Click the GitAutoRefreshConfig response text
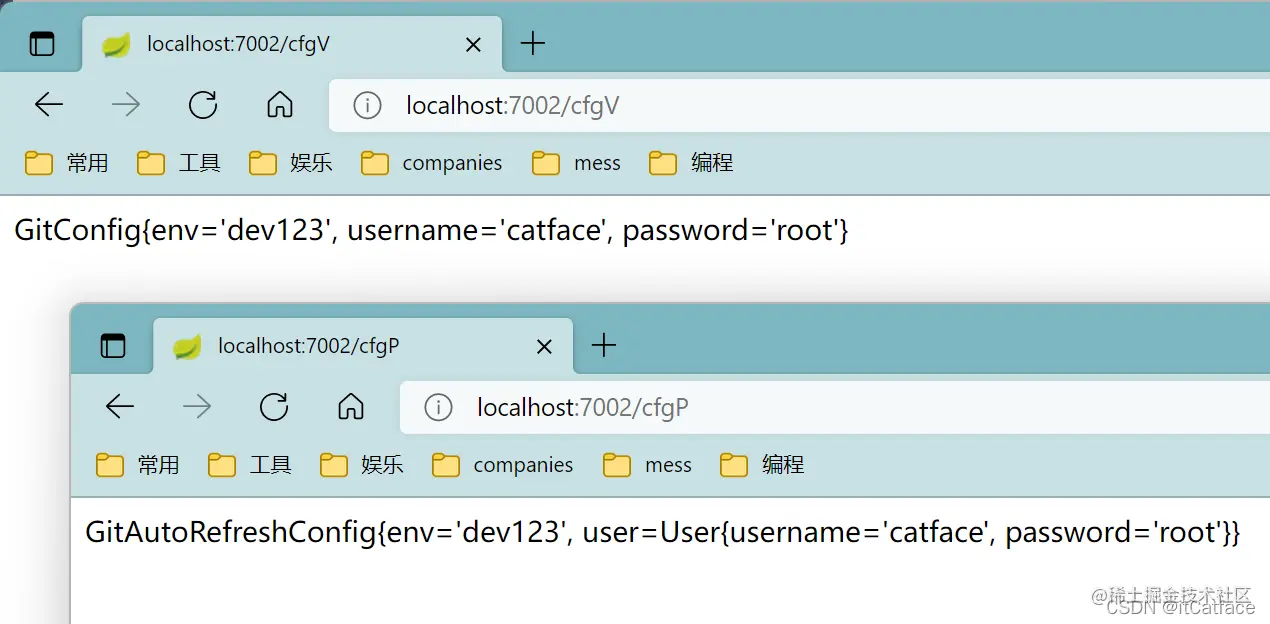 663,532
